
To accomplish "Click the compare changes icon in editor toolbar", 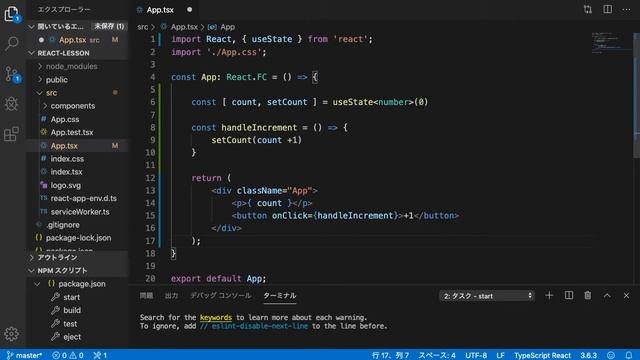I will (588, 9).
